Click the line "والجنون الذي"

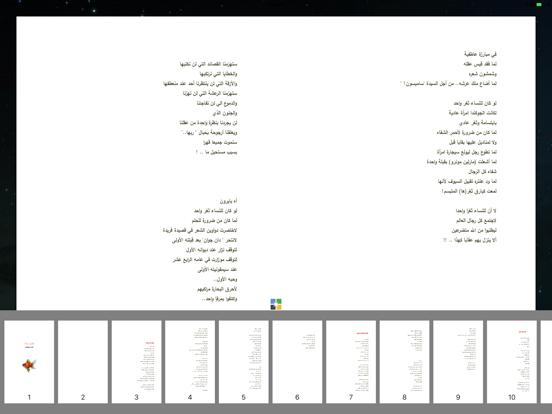click(x=225, y=113)
